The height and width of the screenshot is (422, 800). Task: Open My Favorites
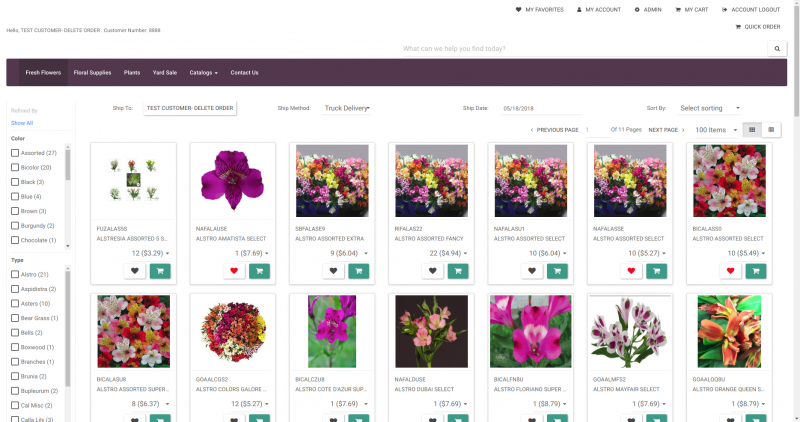(x=540, y=10)
